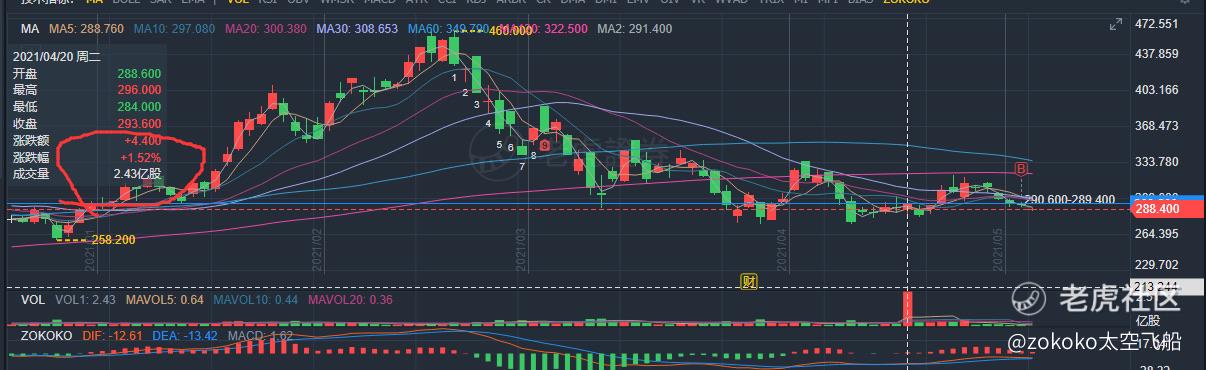Click the 290.600-289.400 price range label
The height and width of the screenshot is (370, 1206).
(x=1071, y=199)
